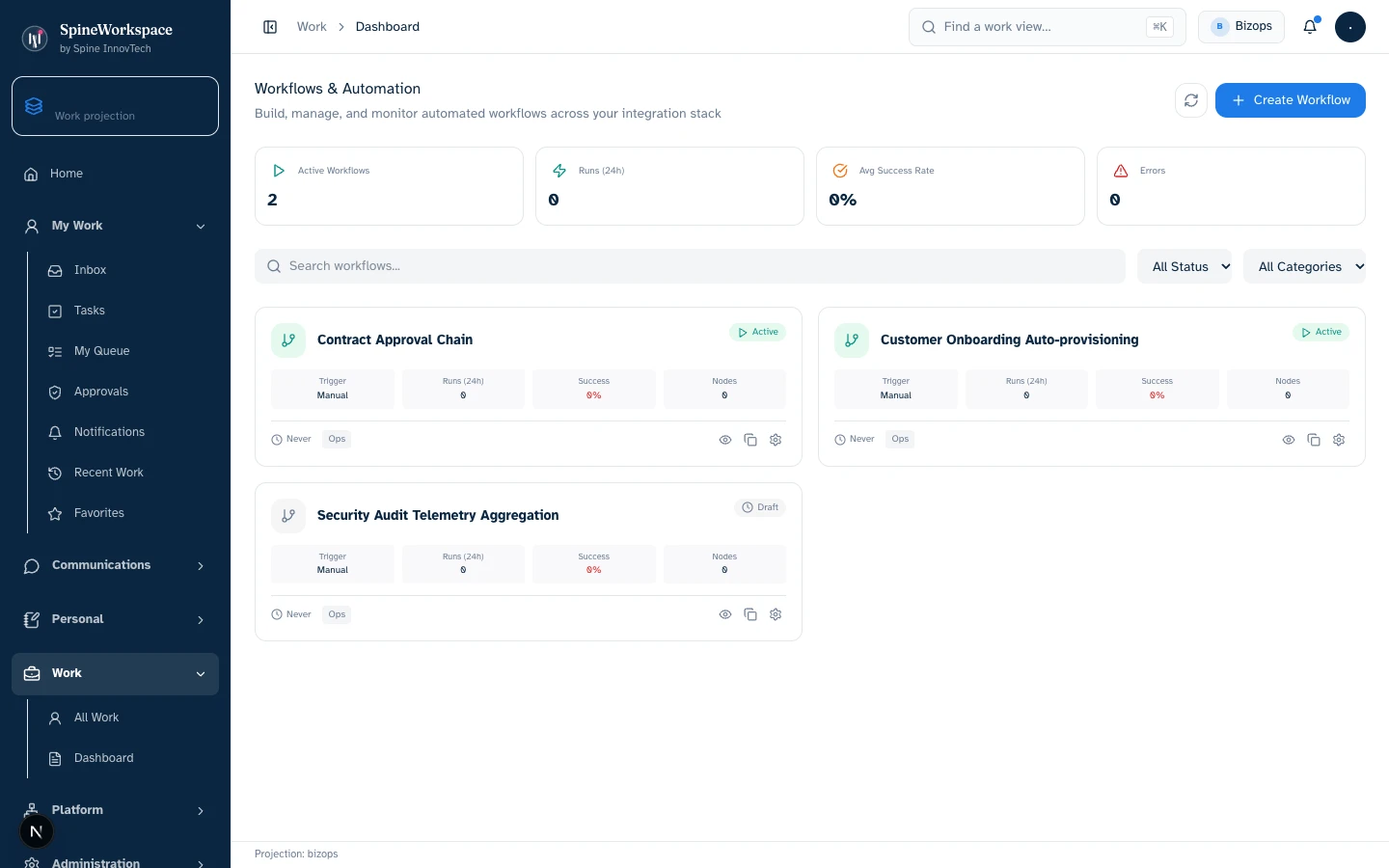The width and height of the screenshot is (1389, 868).
Task: Click the Next.js dev tools badge
Action: point(37,831)
